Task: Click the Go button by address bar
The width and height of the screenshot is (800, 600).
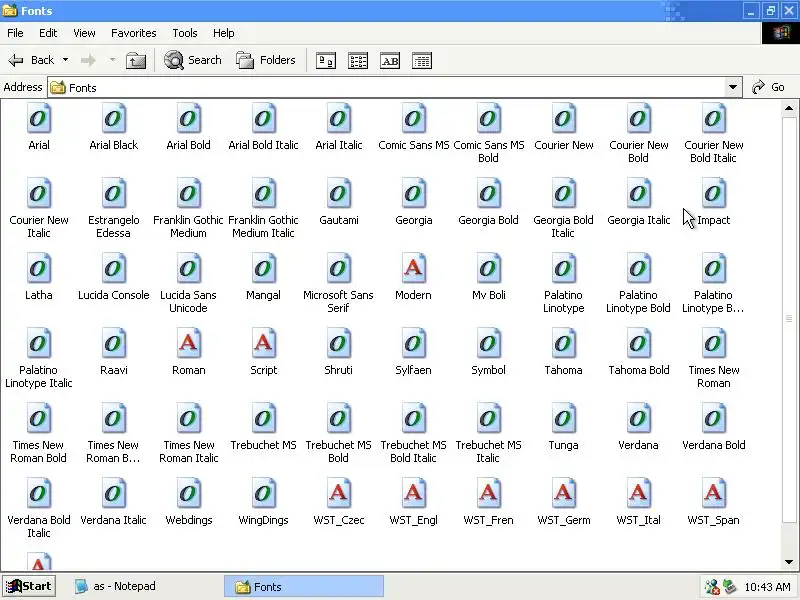Action: point(769,87)
